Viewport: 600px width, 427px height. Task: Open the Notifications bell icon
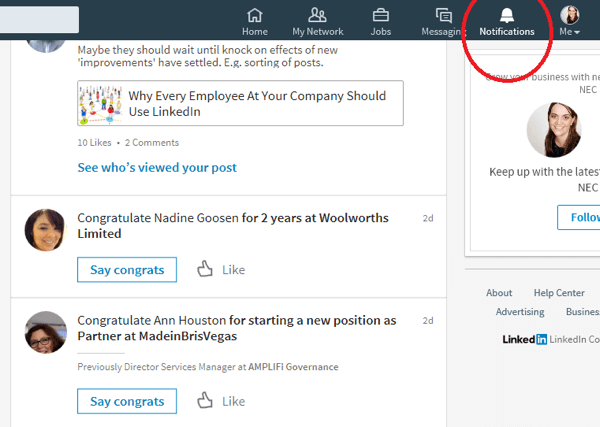point(507,16)
